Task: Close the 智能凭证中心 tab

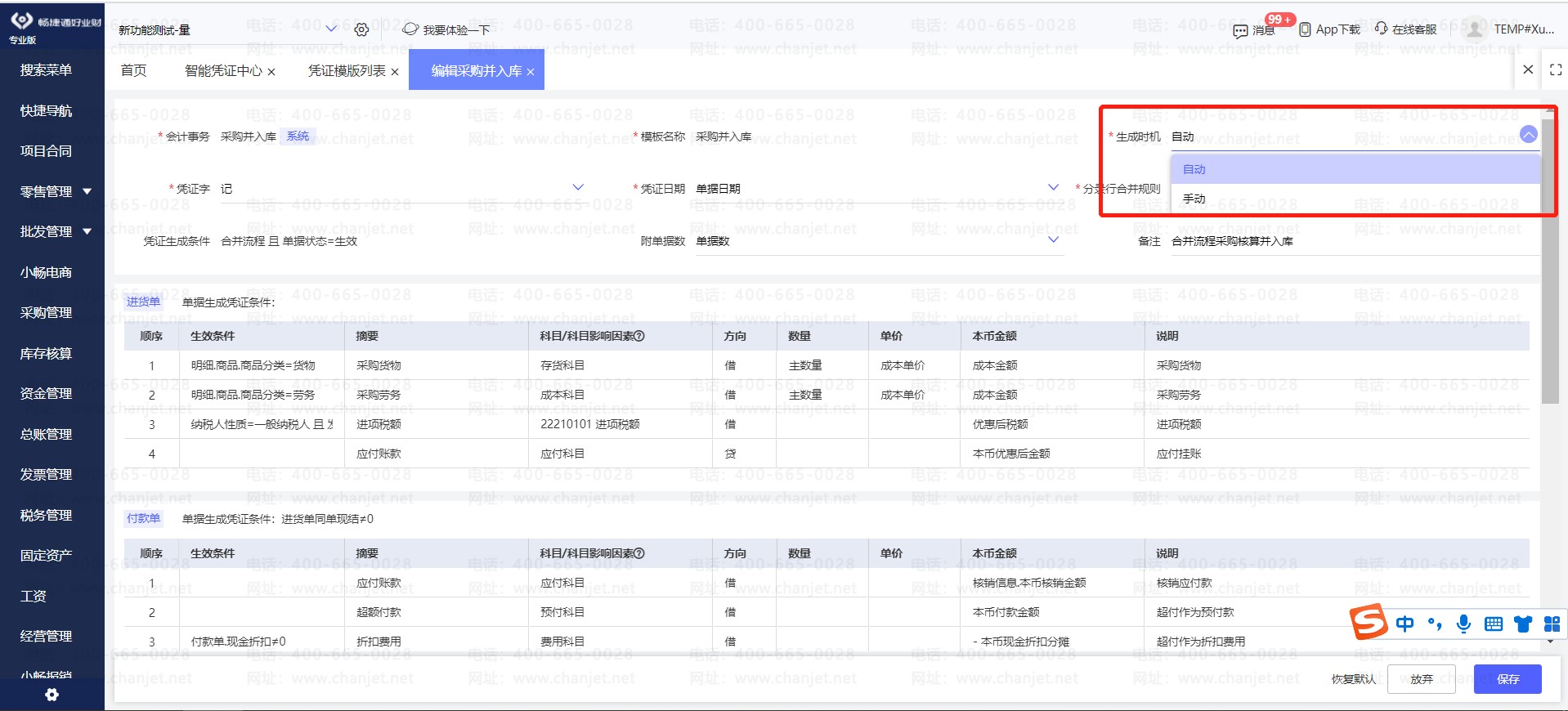Action: (x=271, y=72)
